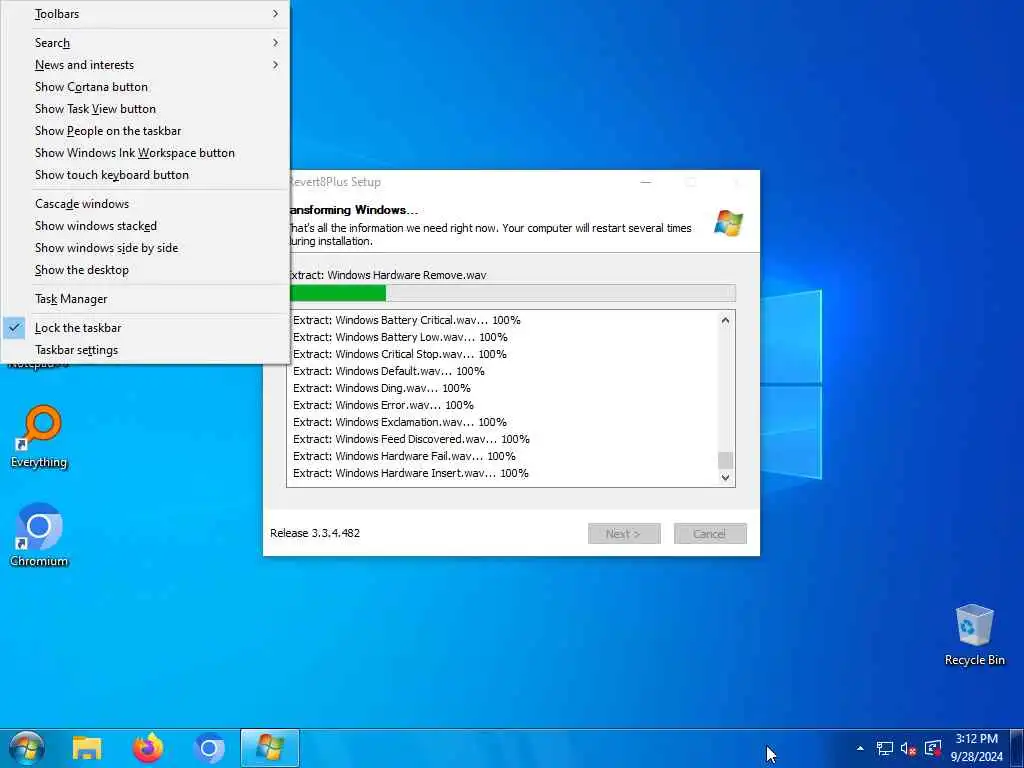
Task: Click the Windows flag logo in the setup header
Action: pyautogui.click(x=728, y=223)
